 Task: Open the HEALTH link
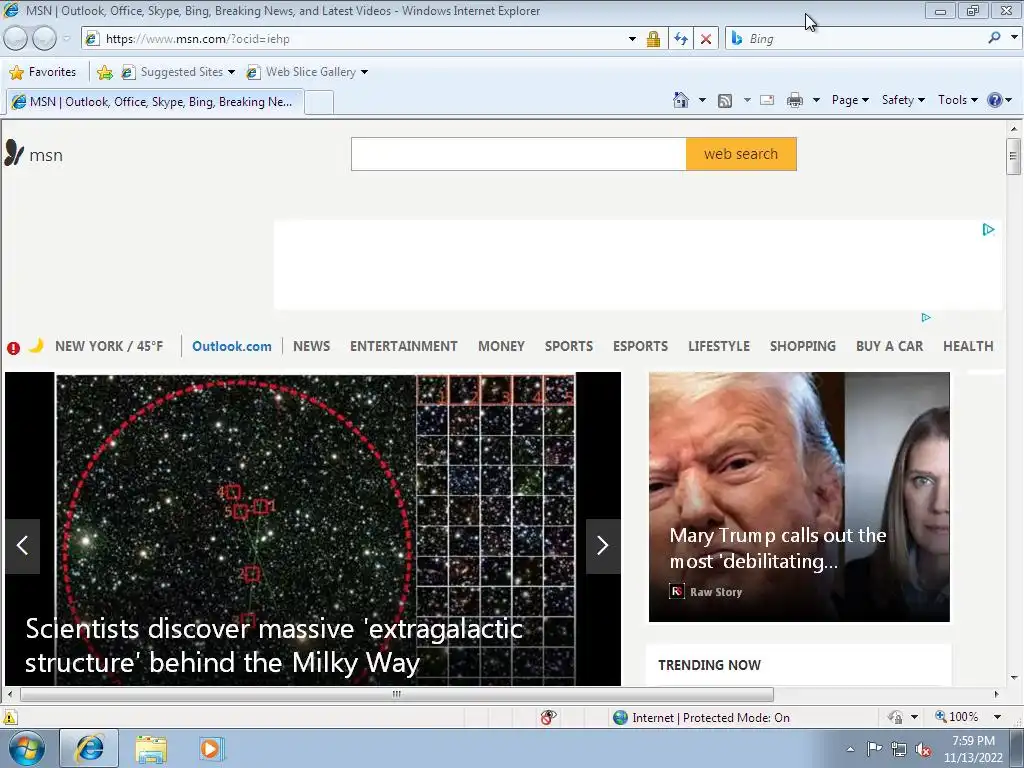pyautogui.click(x=968, y=346)
